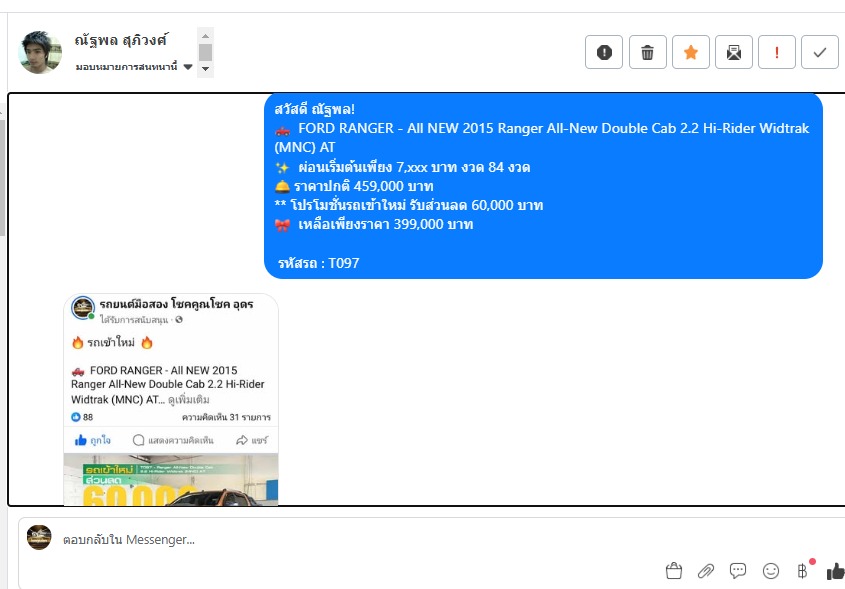This screenshot has width=845, height=589.
Task: Click the blue Ford Ranger message bubble
Action: click(543, 186)
